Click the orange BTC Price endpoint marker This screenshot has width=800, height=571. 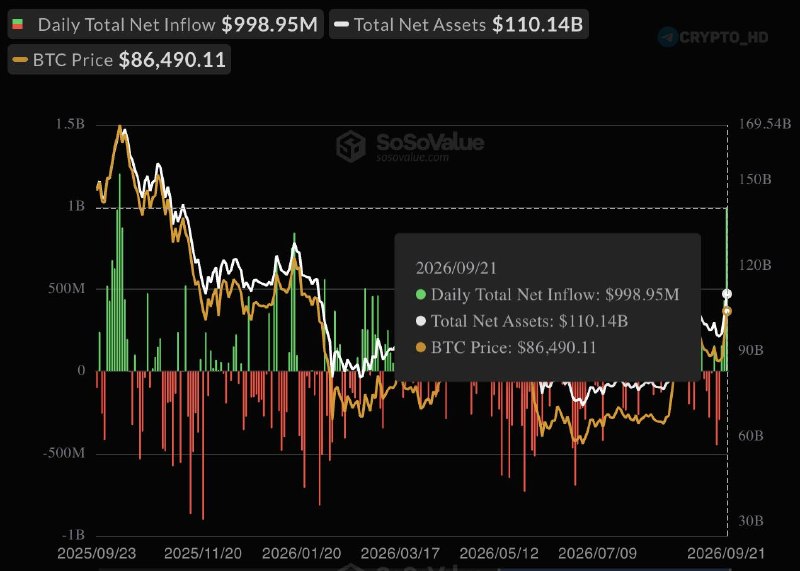tap(727, 311)
